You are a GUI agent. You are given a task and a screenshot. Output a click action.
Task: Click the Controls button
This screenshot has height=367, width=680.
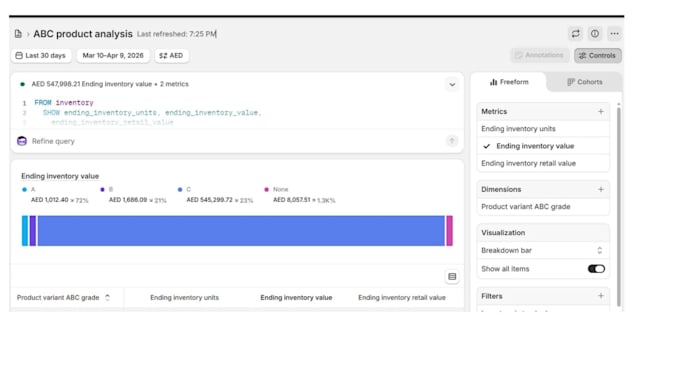pos(598,56)
